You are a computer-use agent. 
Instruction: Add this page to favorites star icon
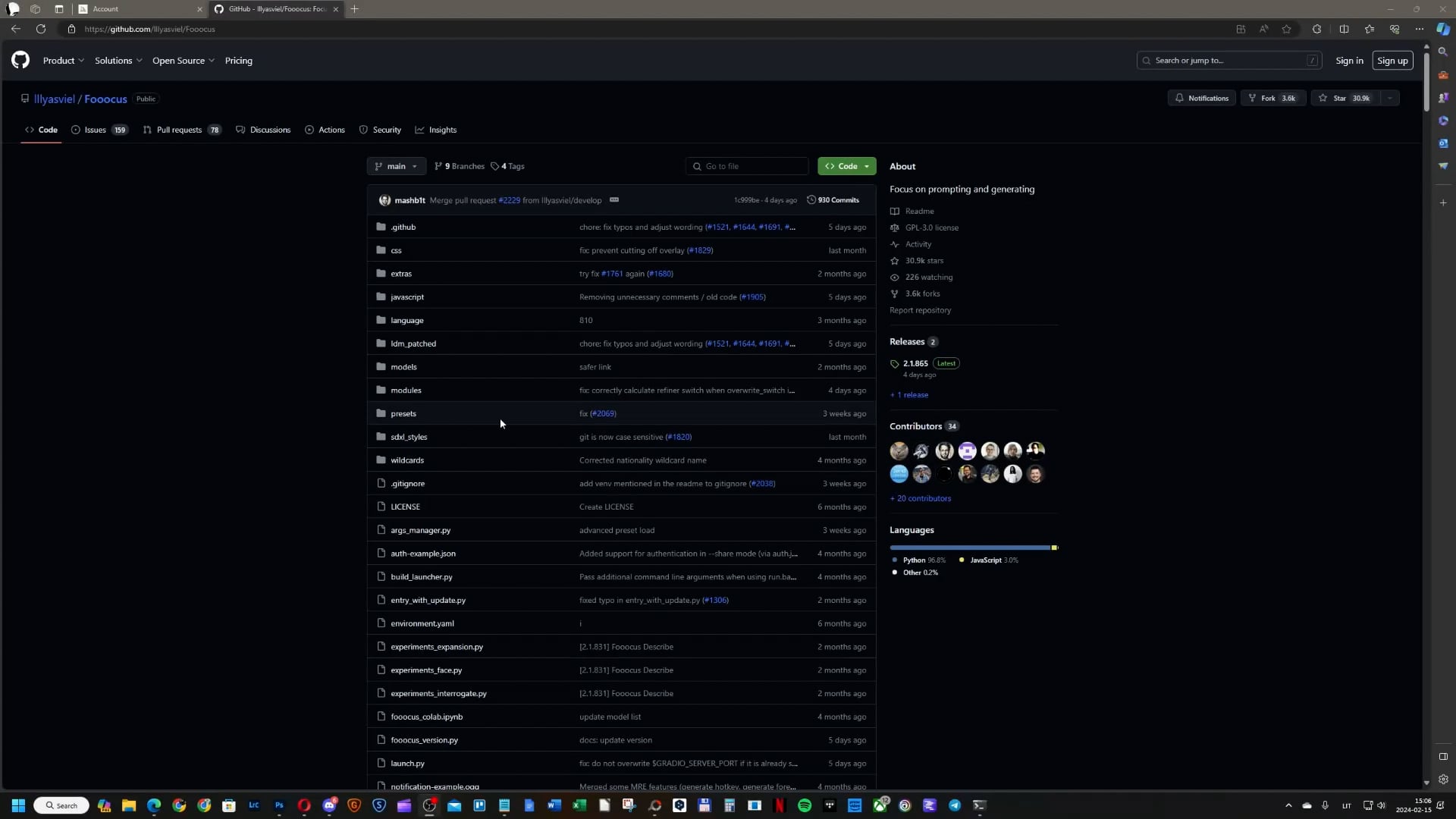pyautogui.click(x=1286, y=29)
